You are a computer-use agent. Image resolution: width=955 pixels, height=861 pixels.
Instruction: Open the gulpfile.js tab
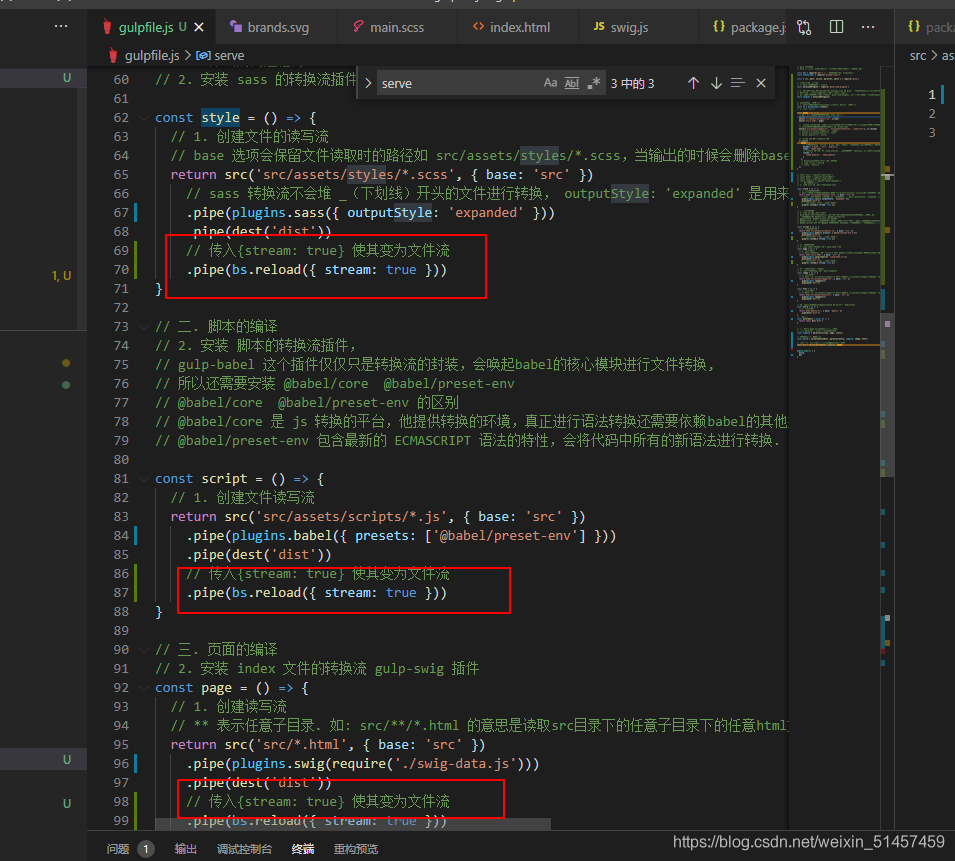(146, 27)
